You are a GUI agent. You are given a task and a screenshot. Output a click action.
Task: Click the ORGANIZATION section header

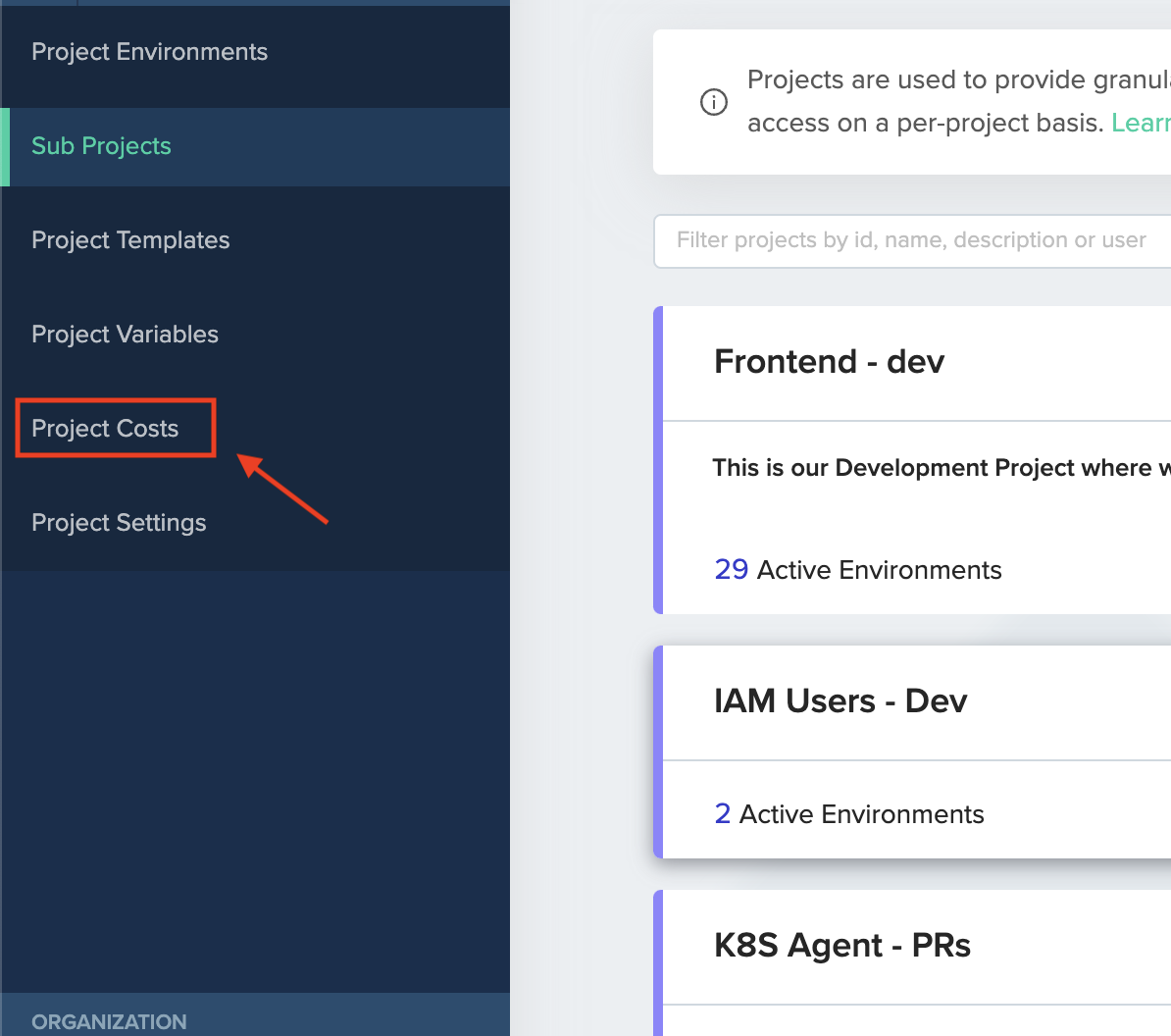click(x=109, y=1021)
